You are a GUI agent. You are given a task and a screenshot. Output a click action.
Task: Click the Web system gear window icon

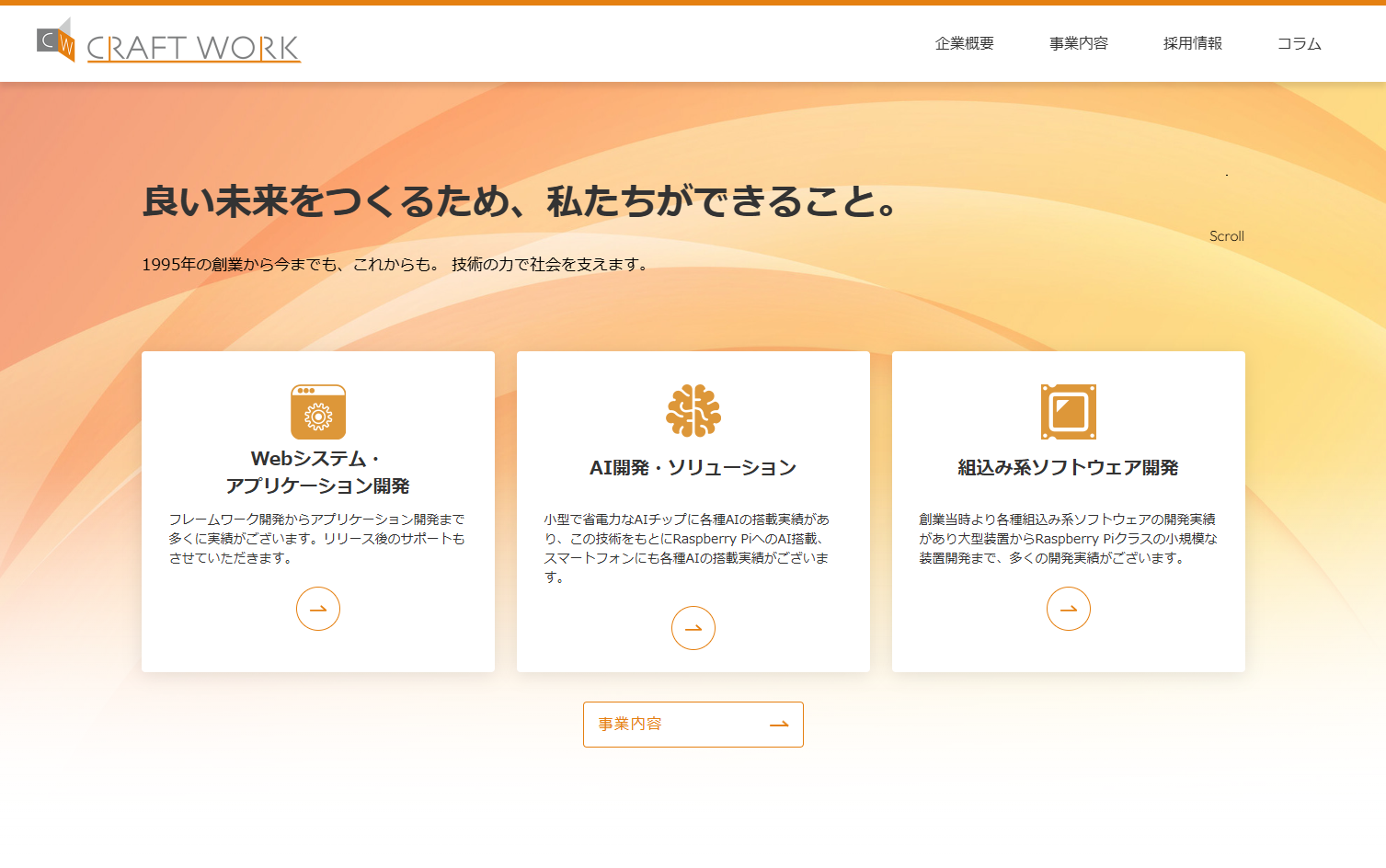[x=318, y=412]
